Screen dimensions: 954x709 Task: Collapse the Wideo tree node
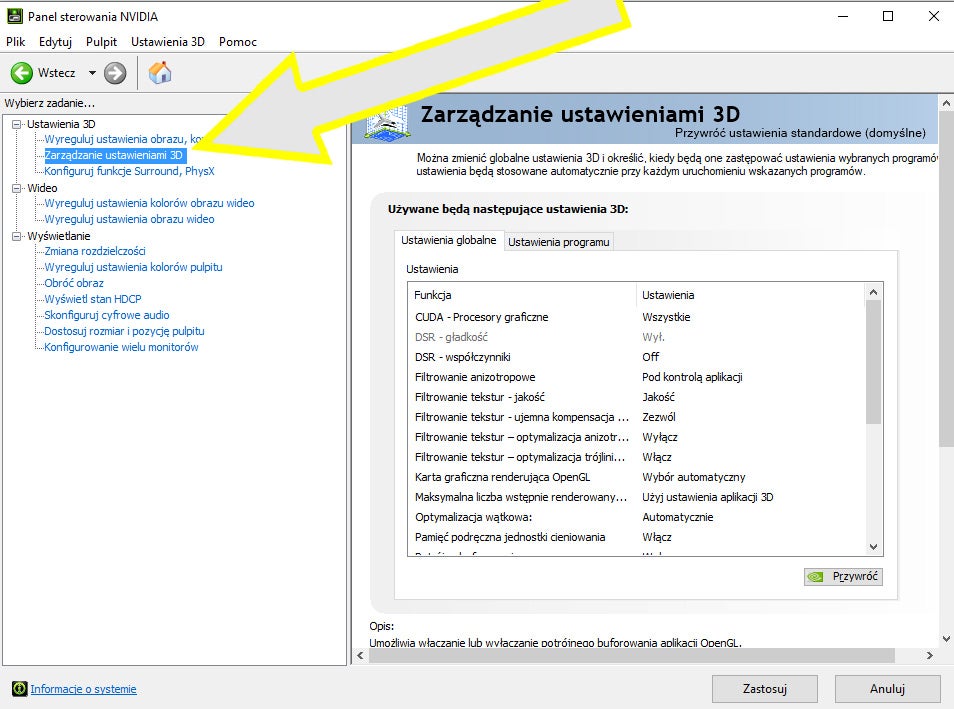(16, 188)
